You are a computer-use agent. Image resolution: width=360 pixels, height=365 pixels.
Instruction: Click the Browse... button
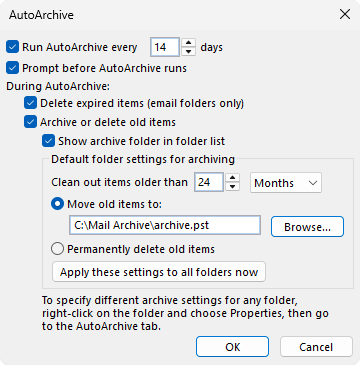tap(307, 227)
